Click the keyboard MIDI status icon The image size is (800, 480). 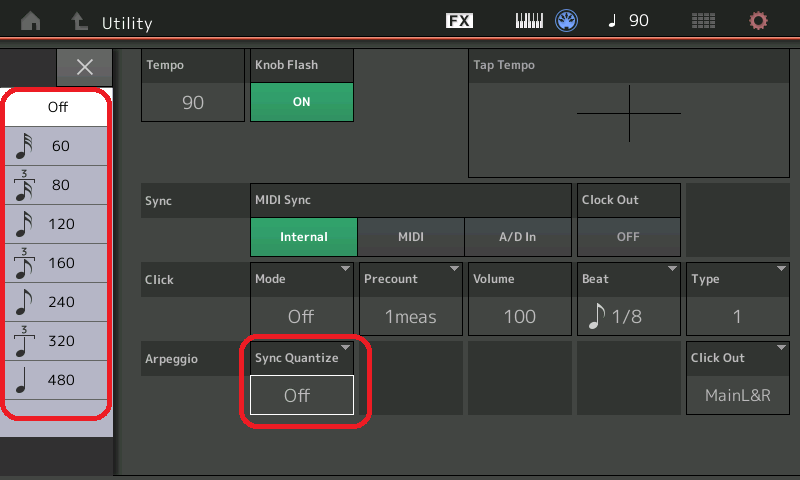point(530,21)
